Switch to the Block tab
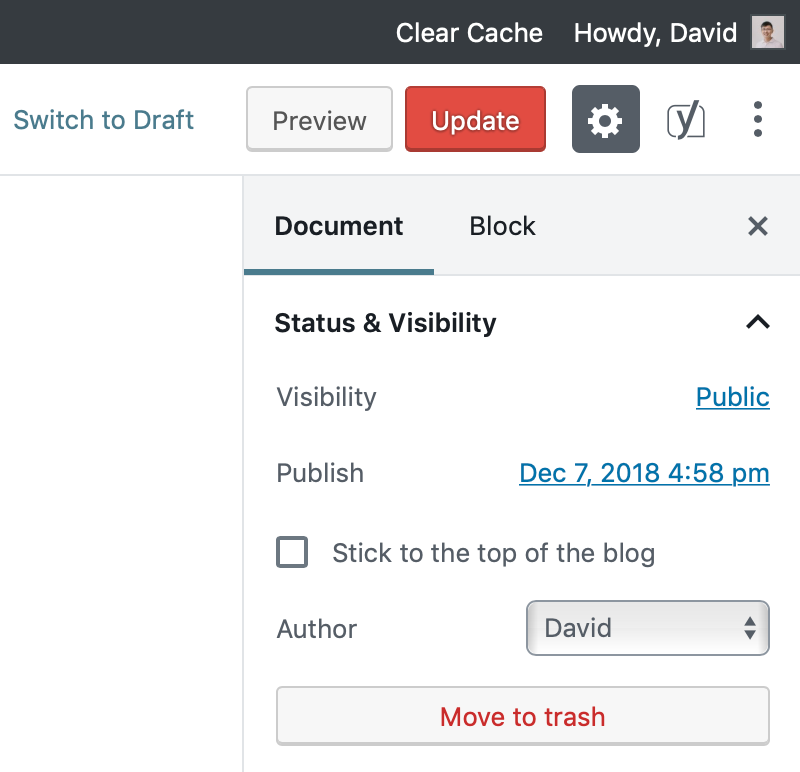The width and height of the screenshot is (800, 772). point(502,226)
